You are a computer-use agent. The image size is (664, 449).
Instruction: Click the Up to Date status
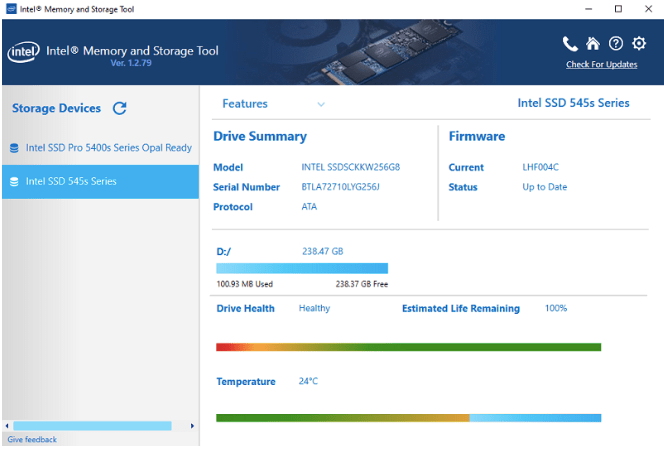point(545,187)
